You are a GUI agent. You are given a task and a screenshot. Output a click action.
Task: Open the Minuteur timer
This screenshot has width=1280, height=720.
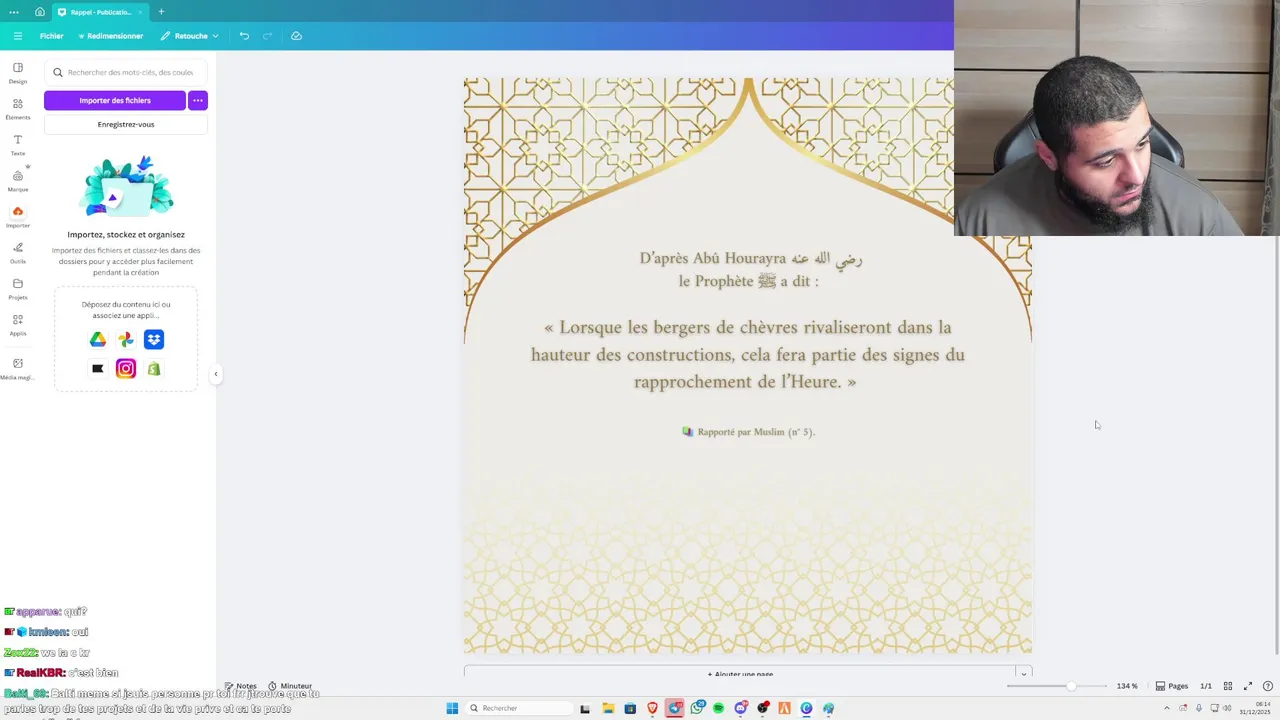290,686
